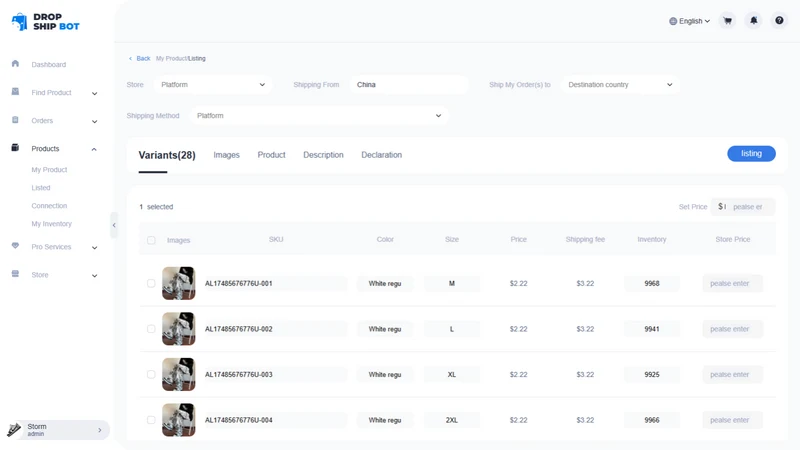The image size is (800, 450).
Task: Open the notifications bell
Action: pos(754,21)
